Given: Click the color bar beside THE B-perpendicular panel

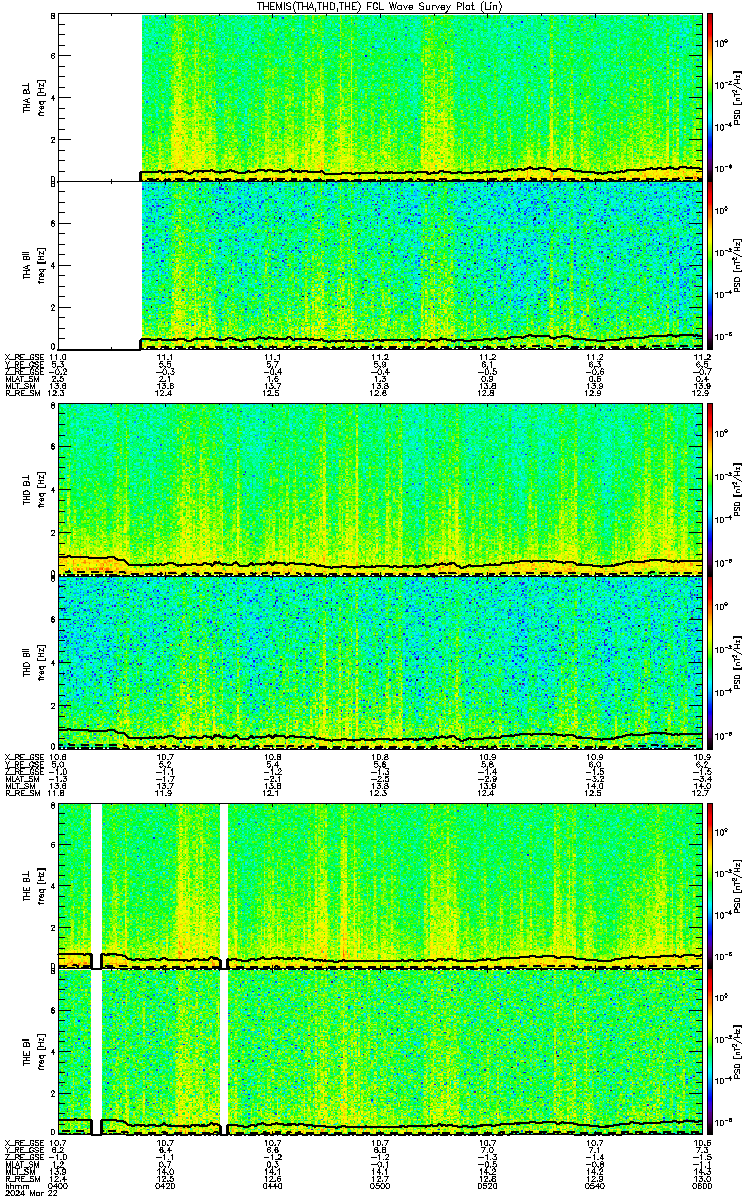Looking at the screenshot, I should tap(711, 885).
